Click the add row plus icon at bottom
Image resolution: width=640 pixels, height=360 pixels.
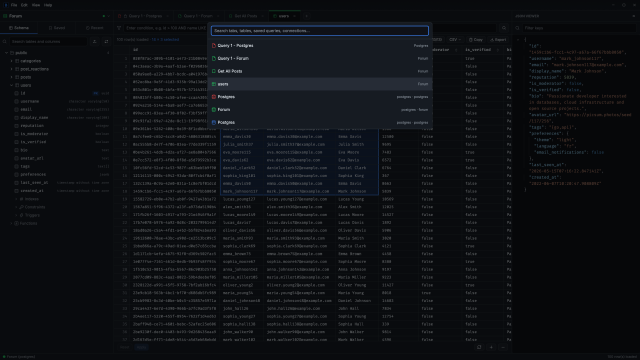click(491, 347)
